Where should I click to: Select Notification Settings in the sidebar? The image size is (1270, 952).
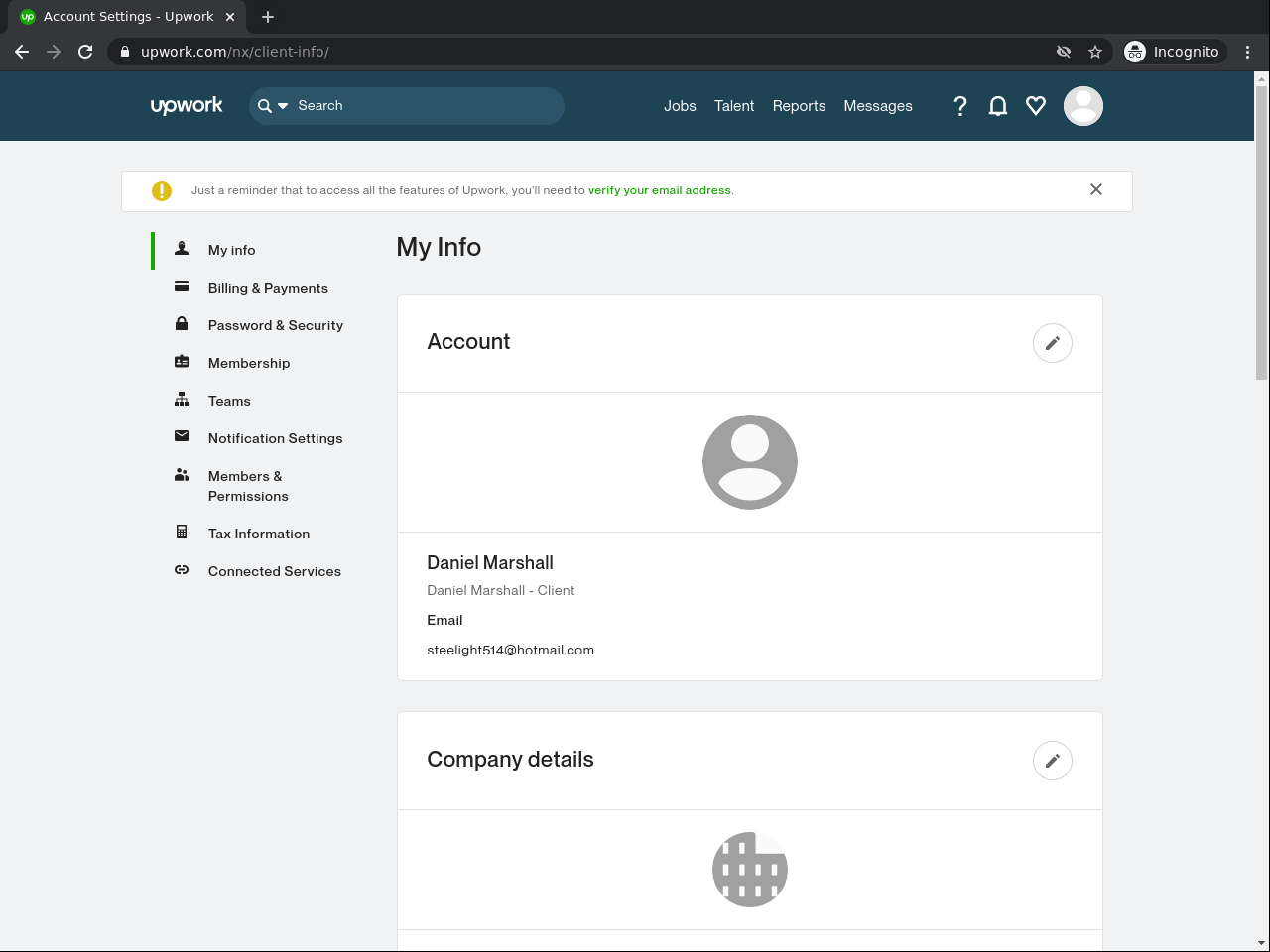coord(275,438)
